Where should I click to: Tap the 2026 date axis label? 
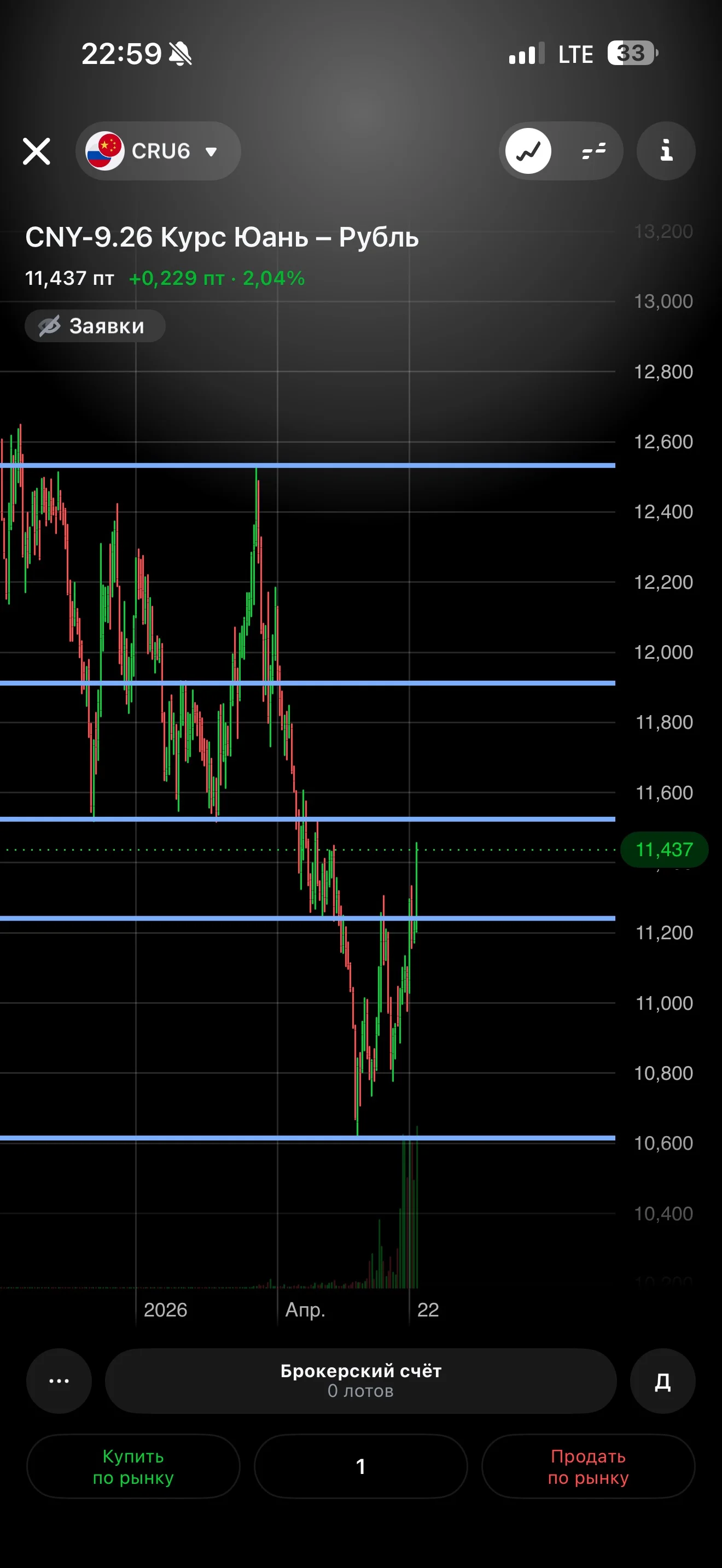tap(165, 1310)
